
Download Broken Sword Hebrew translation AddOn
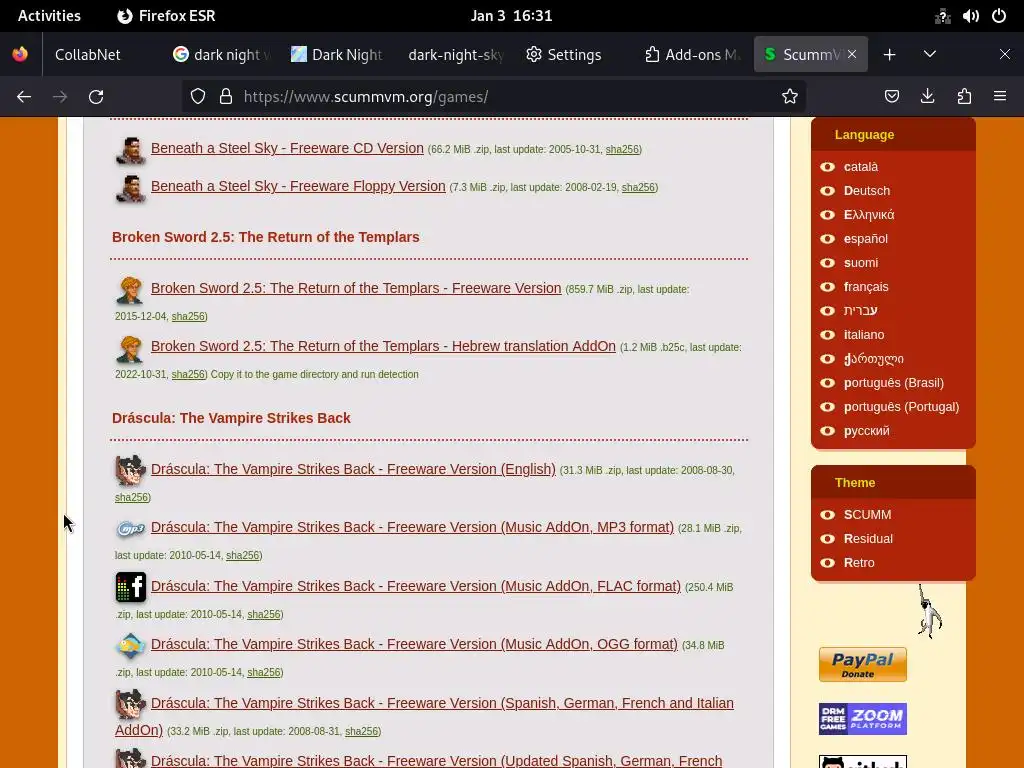[x=383, y=346]
